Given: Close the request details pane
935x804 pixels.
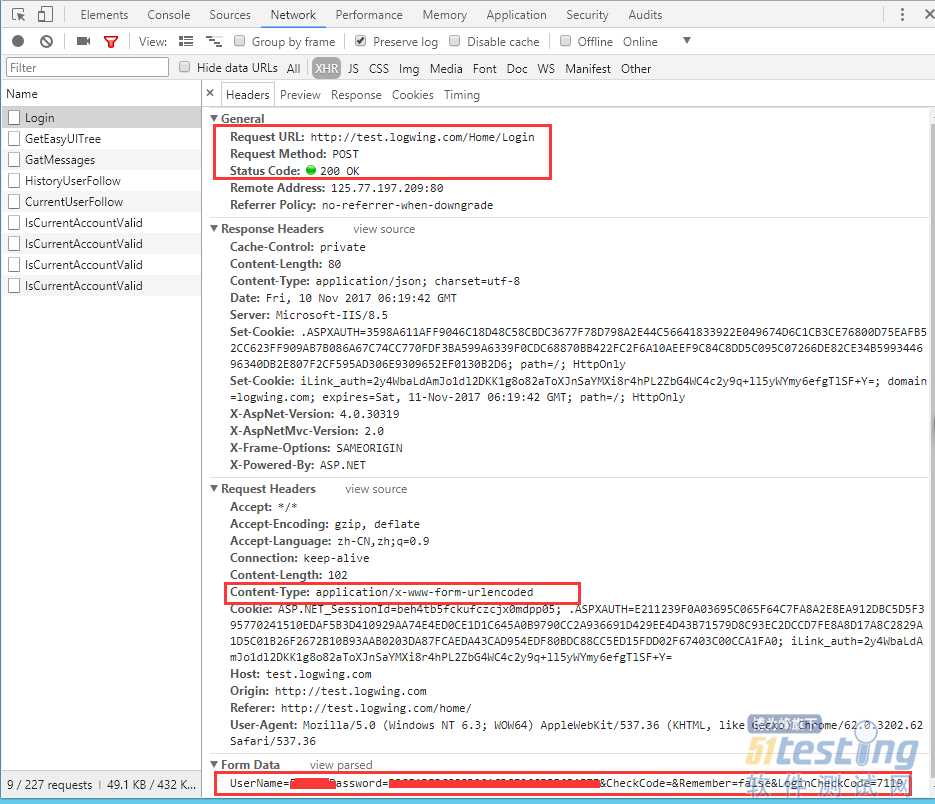Looking at the screenshot, I should pos(210,94).
